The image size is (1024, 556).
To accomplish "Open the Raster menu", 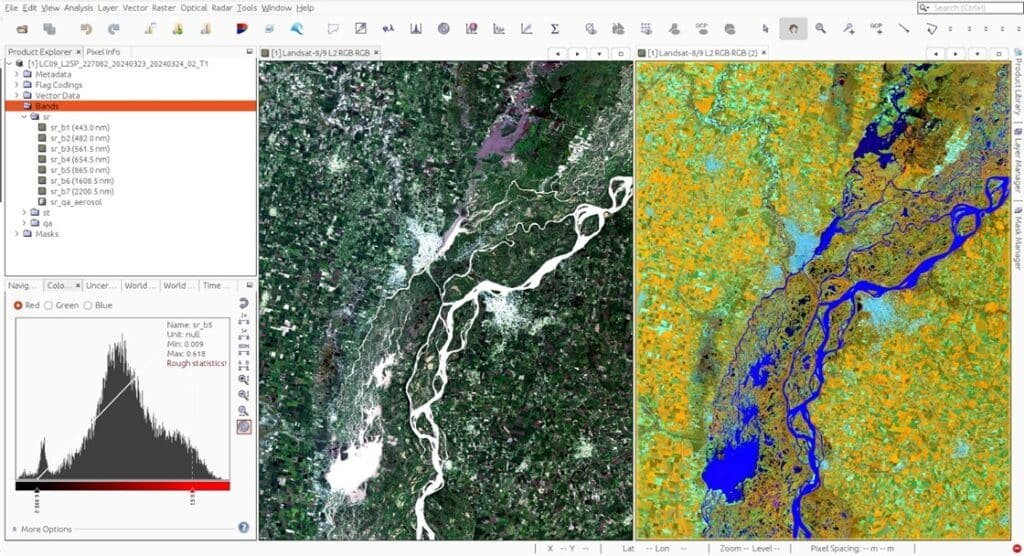I will coord(164,7).
